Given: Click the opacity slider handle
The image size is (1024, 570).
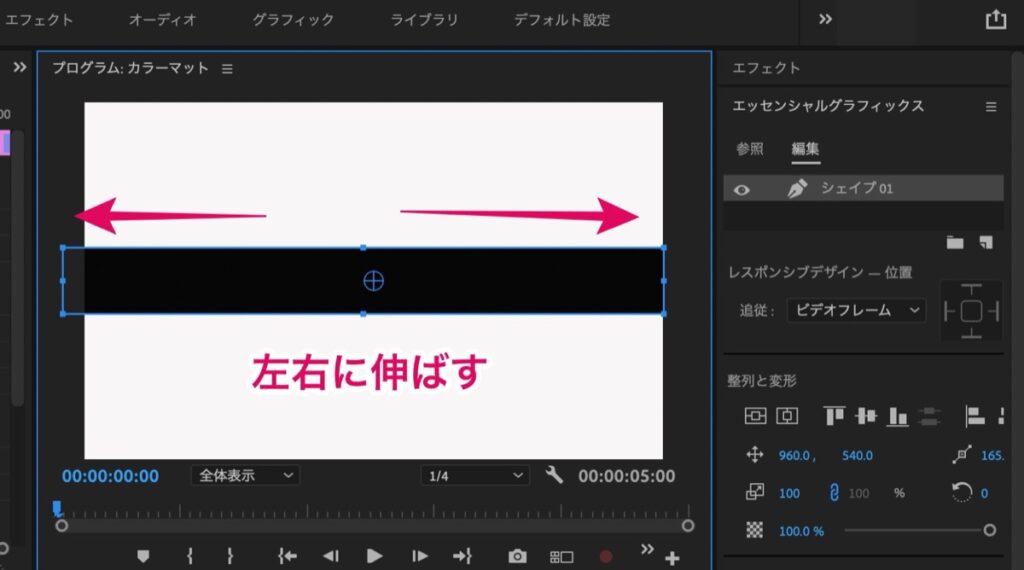Looking at the screenshot, I should tap(990, 530).
